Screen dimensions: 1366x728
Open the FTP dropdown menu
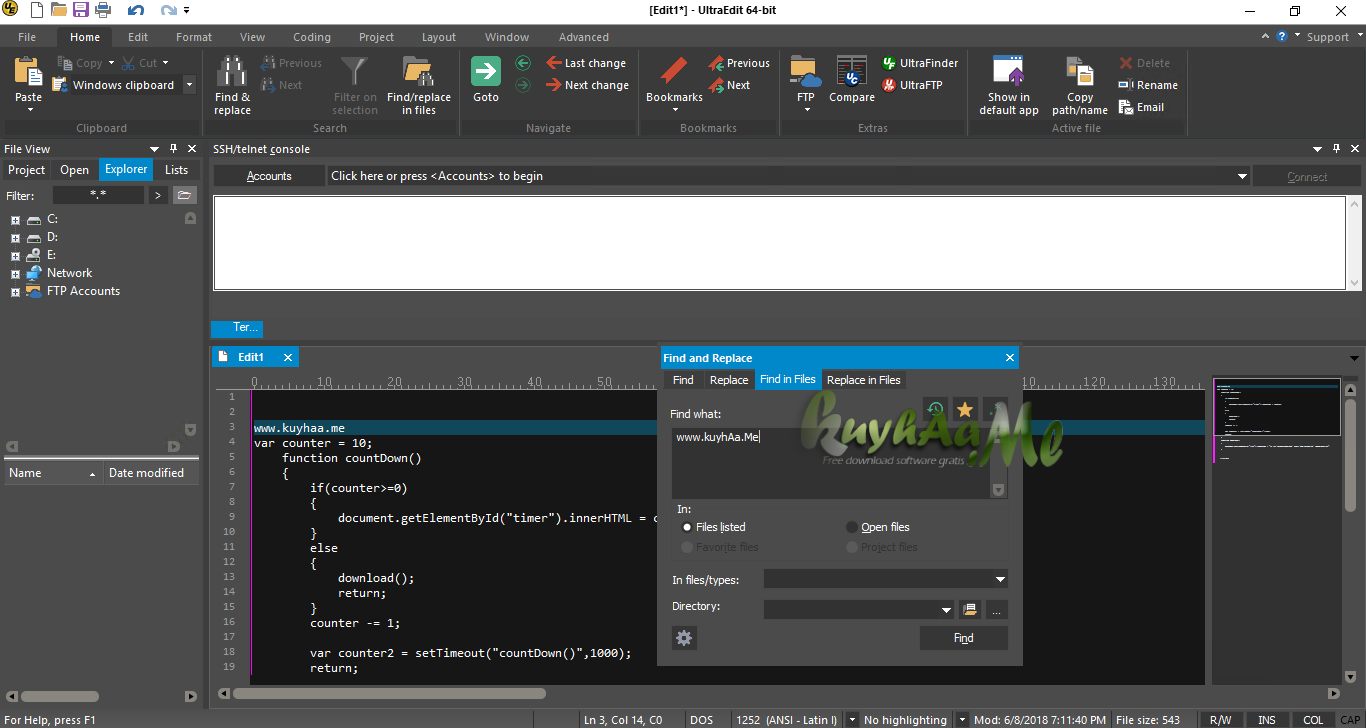[806, 109]
